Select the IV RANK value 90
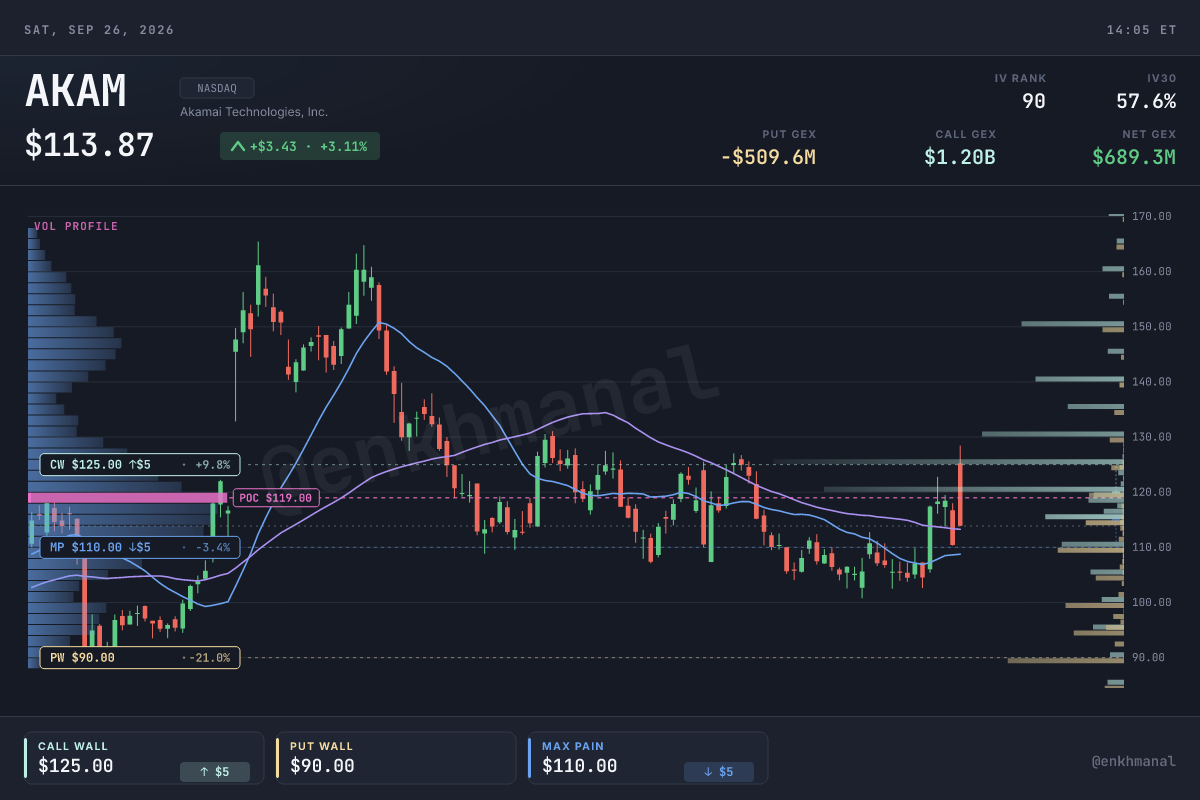The image size is (1200, 800). (1033, 101)
